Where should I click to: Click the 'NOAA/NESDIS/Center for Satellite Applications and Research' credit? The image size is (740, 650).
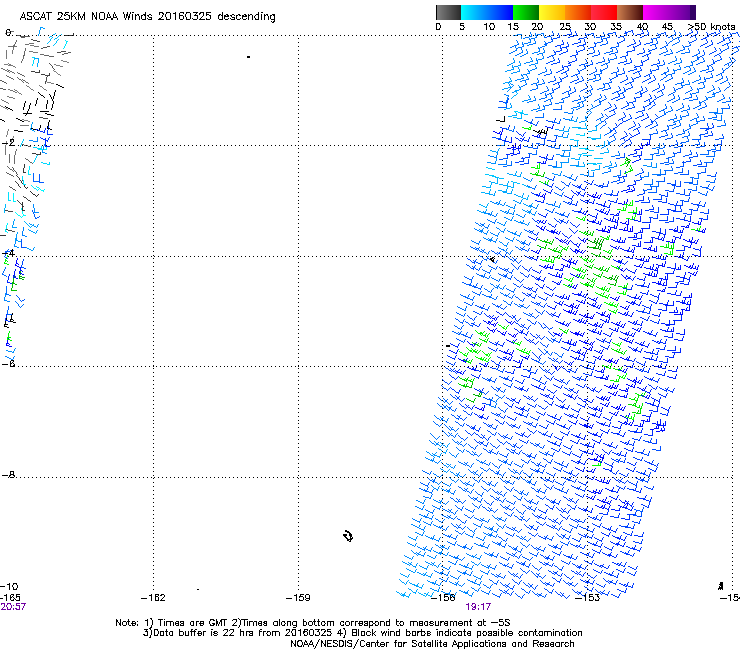click(x=432, y=644)
